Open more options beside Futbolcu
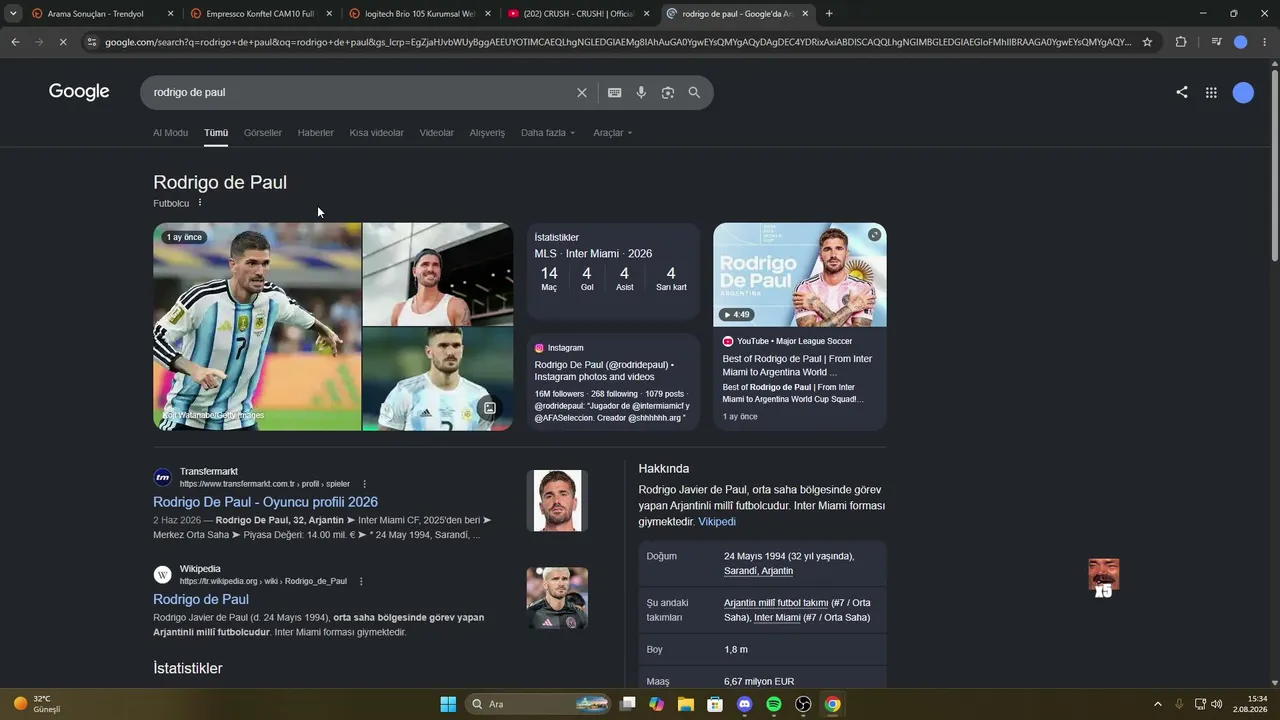Viewport: 1280px width, 720px height. [200, 203]
